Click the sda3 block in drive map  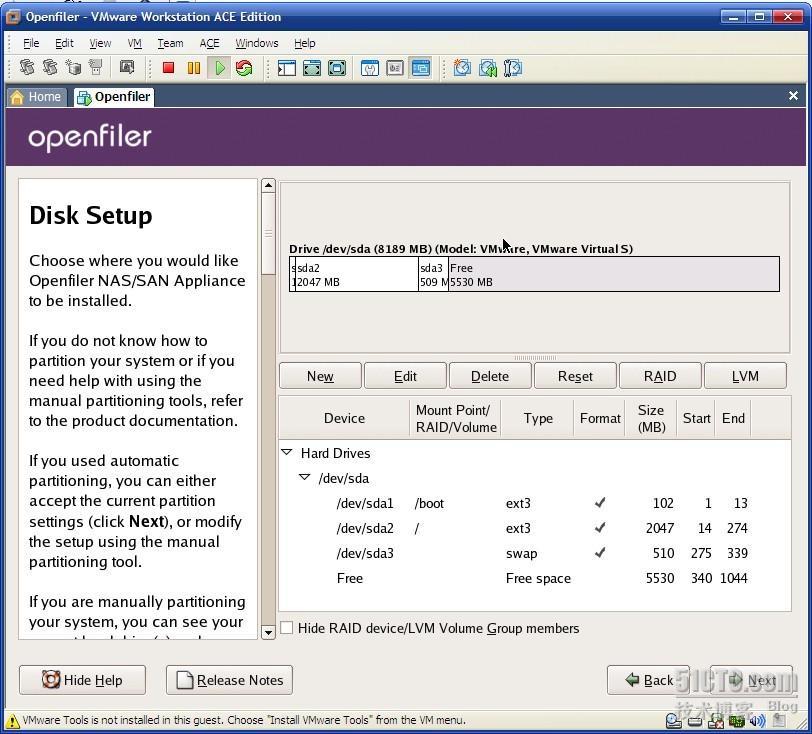pyautogui.click(x=433, y=275)
